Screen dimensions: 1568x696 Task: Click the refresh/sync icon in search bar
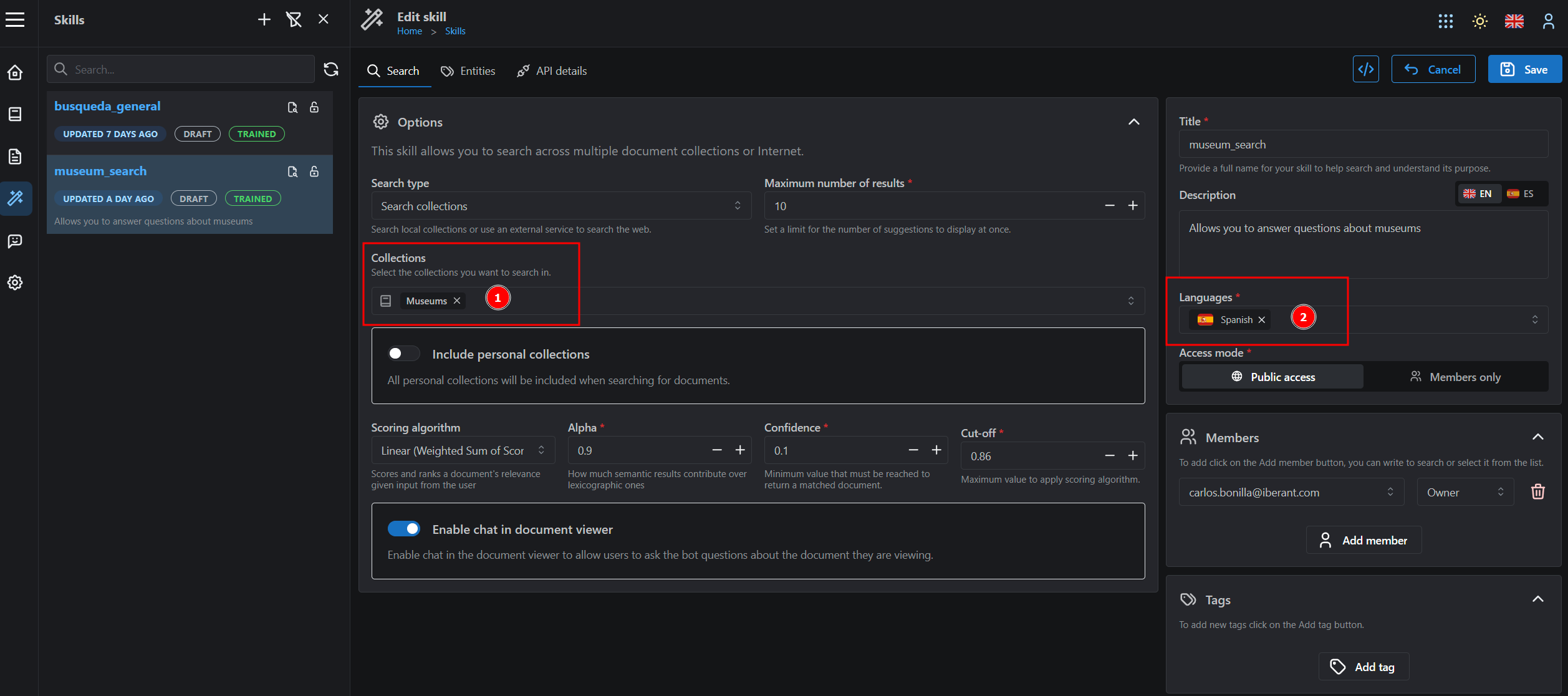tap(331, 70)
